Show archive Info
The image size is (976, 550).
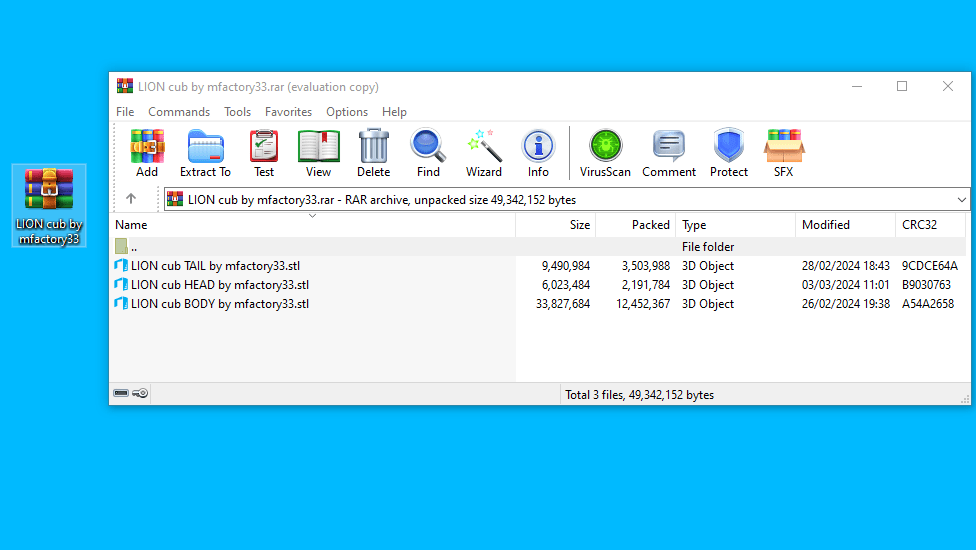point(538,153)
